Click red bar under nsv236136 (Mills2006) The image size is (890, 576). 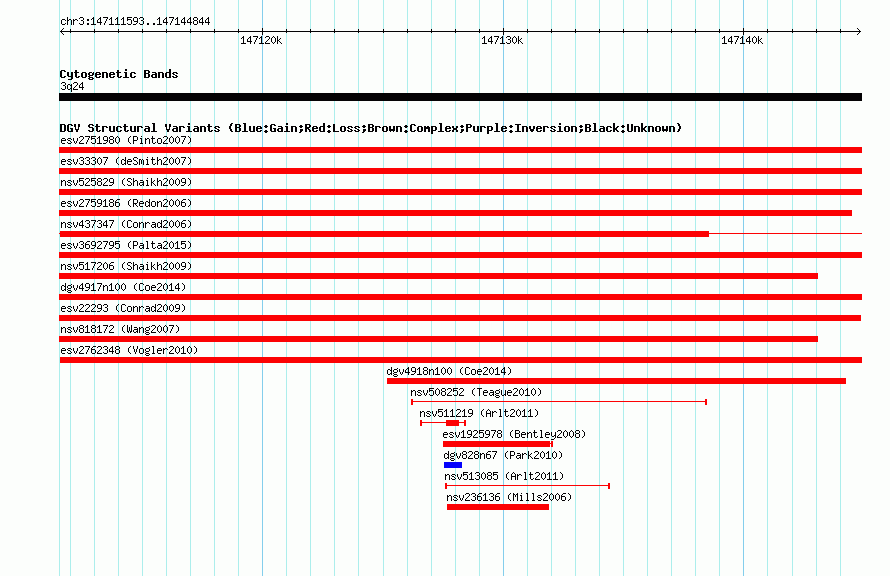point(498,507)
